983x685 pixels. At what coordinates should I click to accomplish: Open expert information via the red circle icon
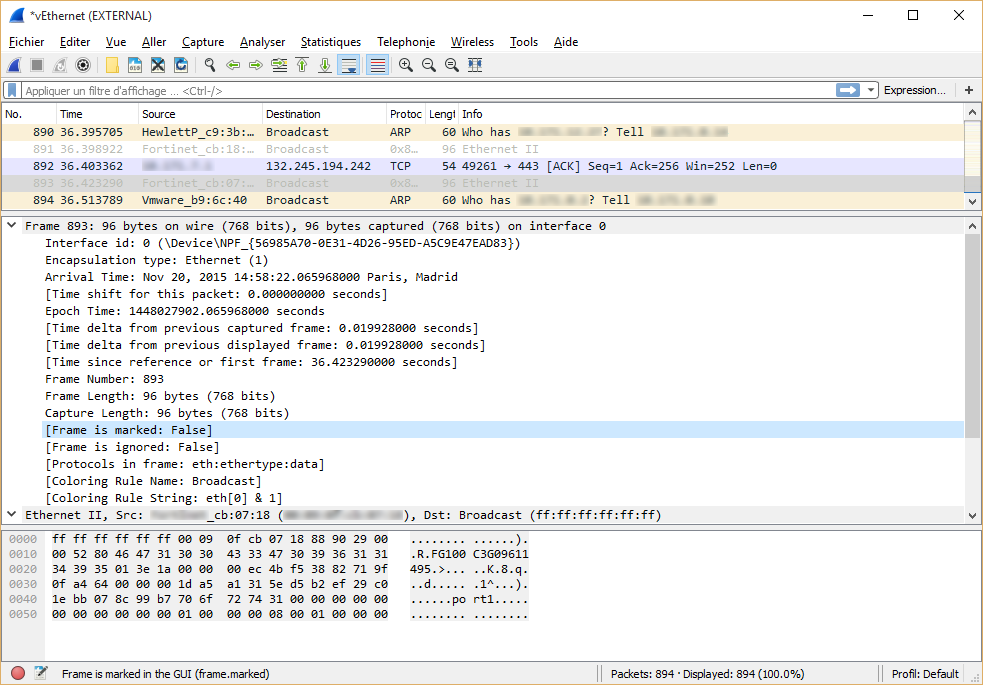pos(18,673)
